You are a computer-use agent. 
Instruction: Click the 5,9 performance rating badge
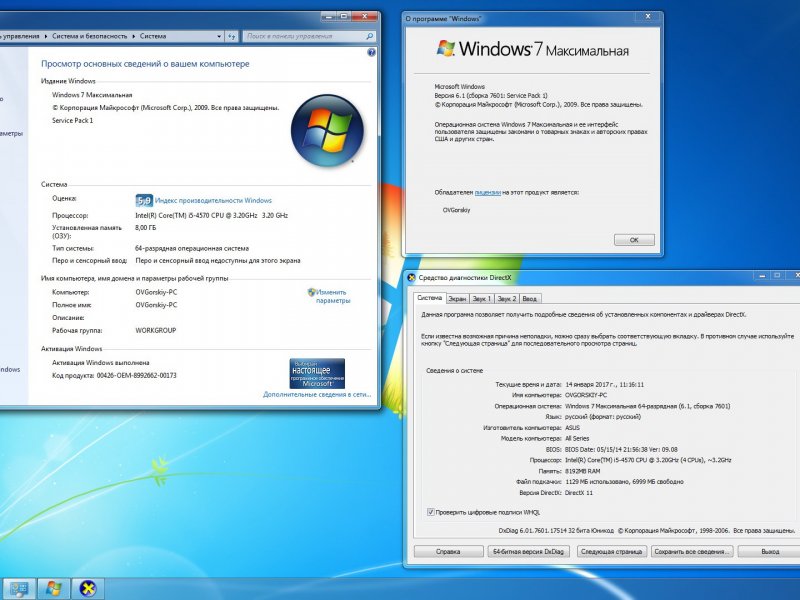point(144,201)
